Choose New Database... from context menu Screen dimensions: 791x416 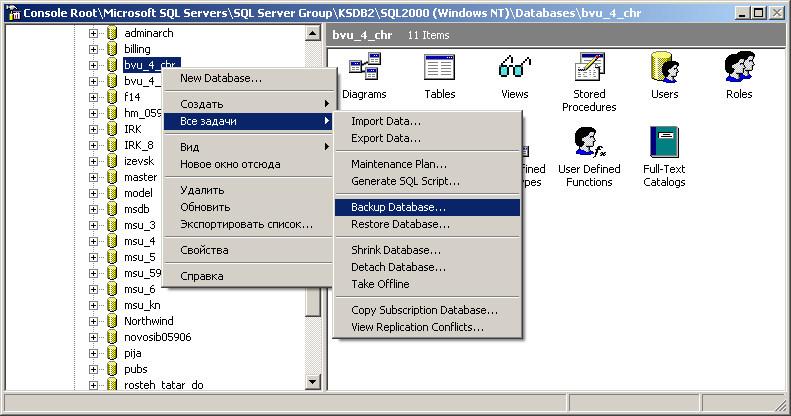(x=248, y=78)
